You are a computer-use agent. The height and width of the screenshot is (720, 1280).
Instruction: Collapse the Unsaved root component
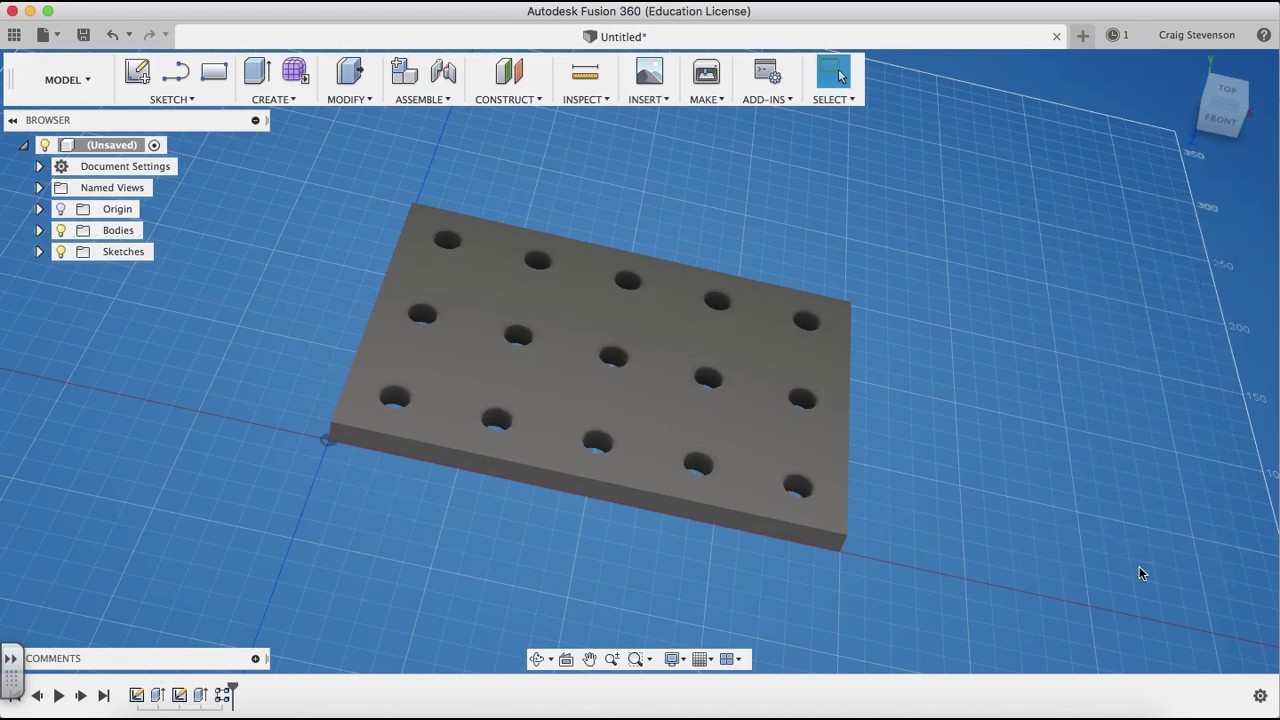pyautogui.click(x=24, y=145)
